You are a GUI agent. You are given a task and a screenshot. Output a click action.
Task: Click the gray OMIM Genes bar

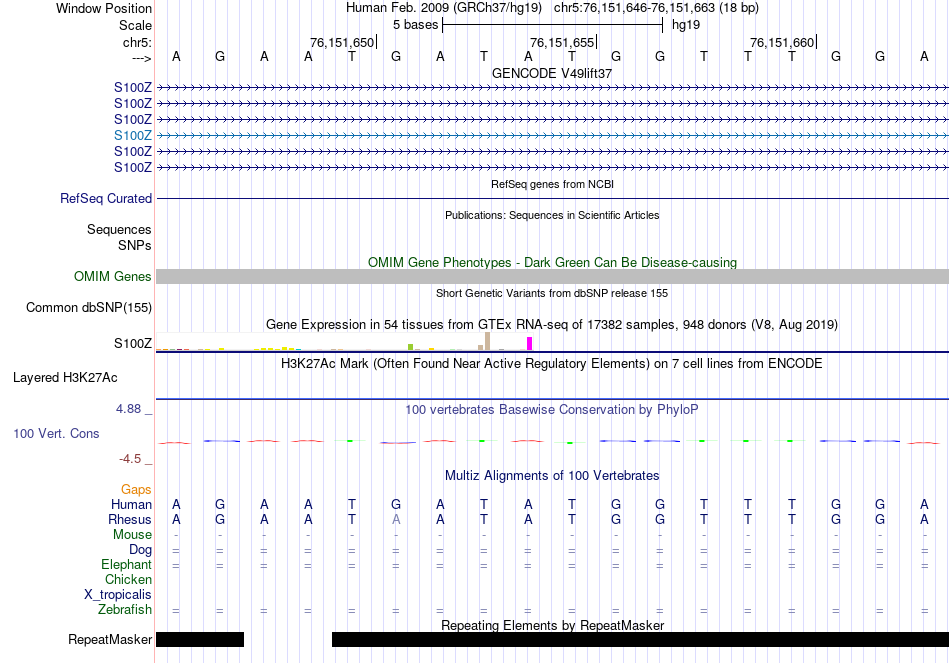[552, 276]
